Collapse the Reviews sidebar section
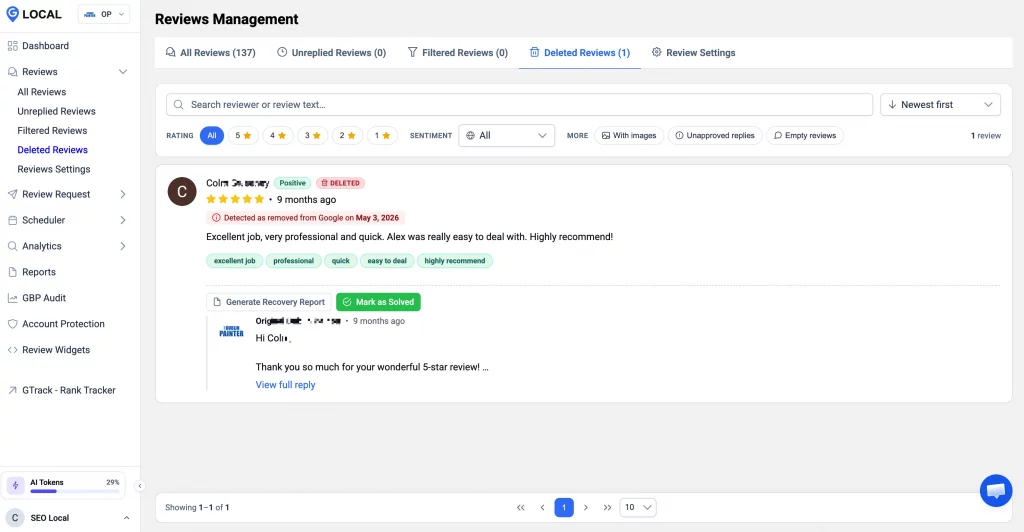 point(123,72)
